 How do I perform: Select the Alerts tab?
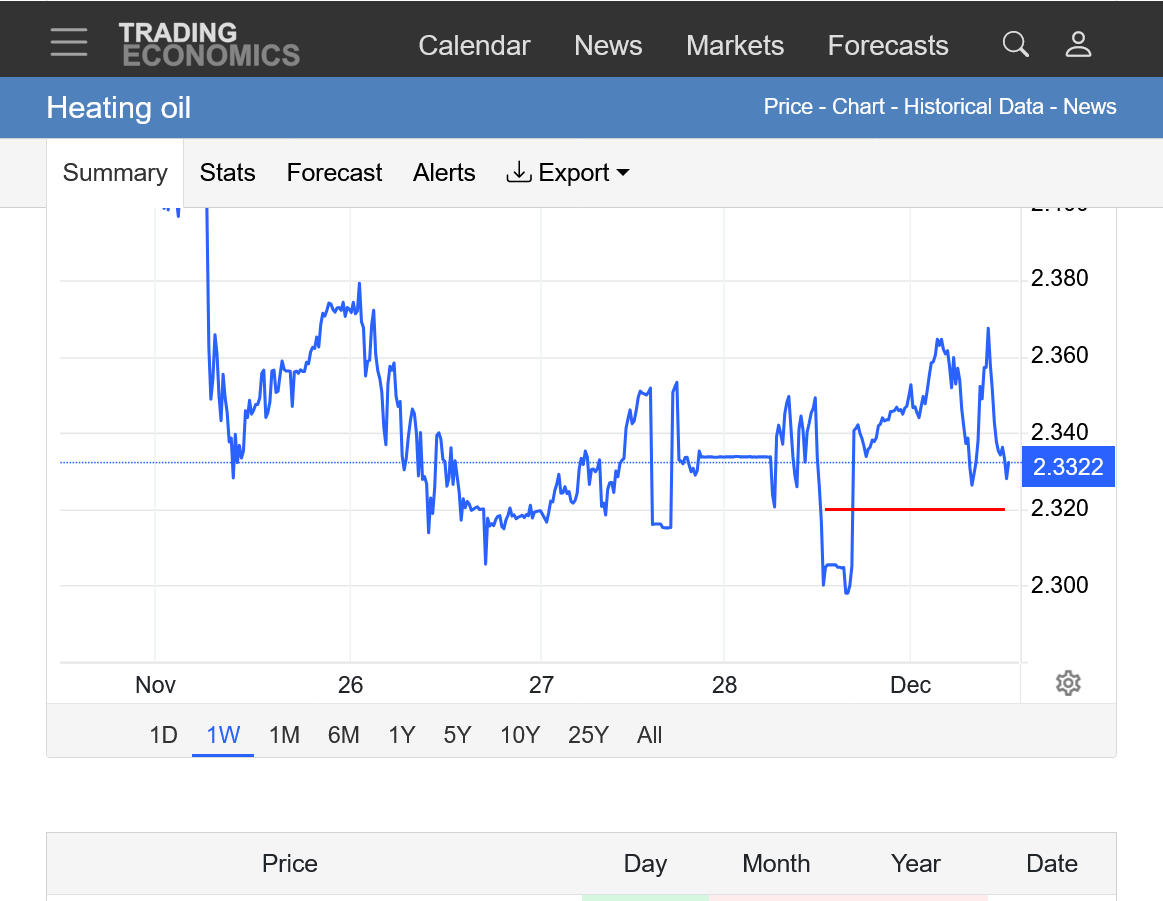click(x=444, y=173)
